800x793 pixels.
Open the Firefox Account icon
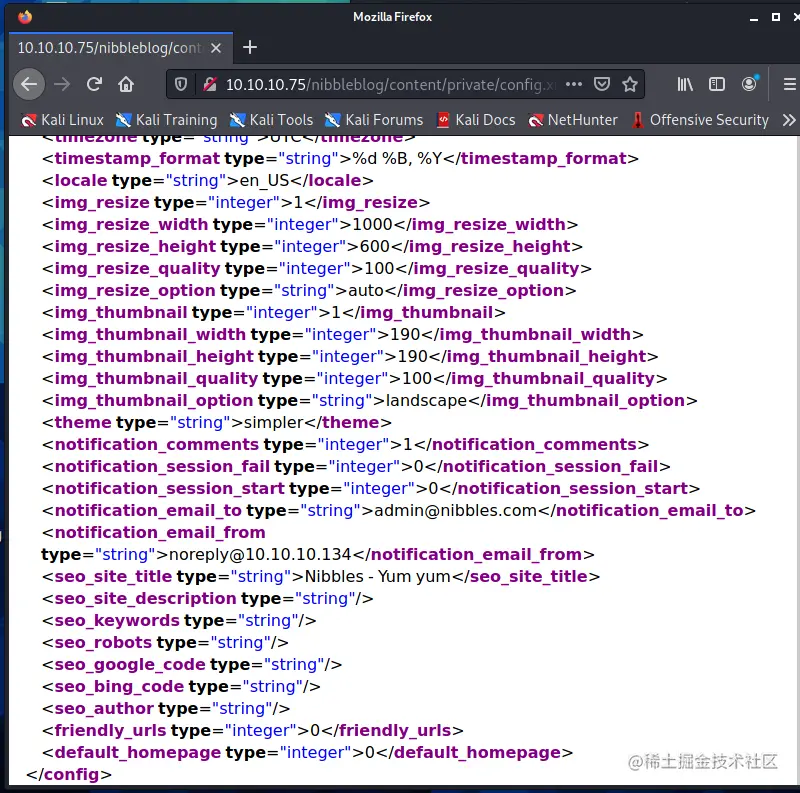749,84
